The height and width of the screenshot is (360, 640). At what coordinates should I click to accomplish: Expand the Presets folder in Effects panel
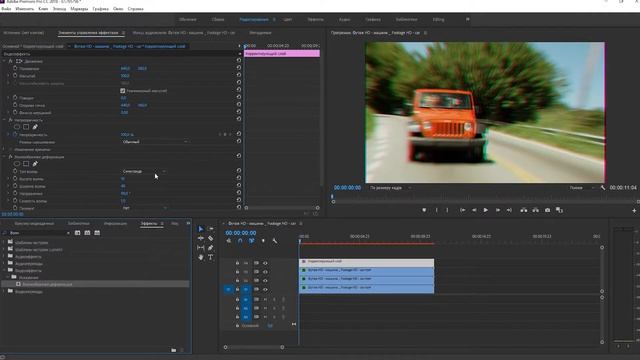coord(4,242)
